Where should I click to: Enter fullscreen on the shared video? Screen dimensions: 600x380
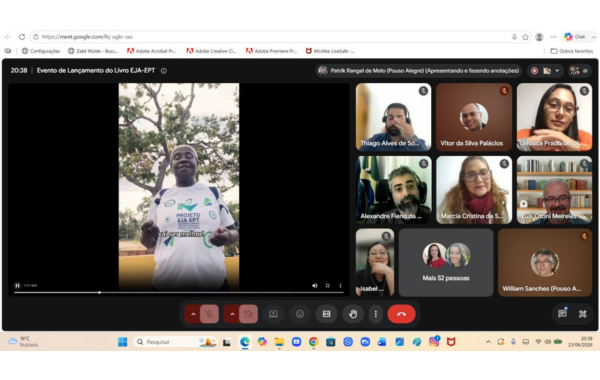click(328, 285)
